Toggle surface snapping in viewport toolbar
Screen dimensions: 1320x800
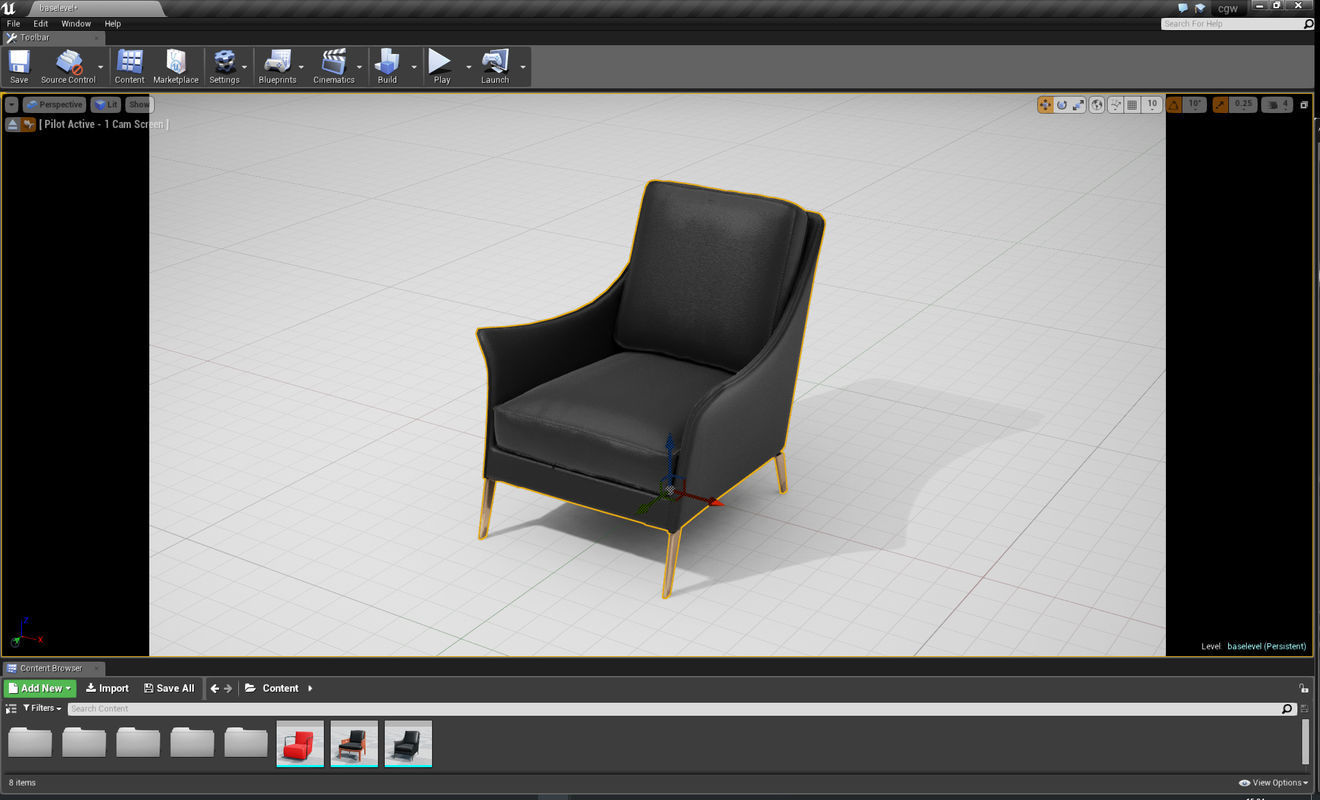click(x=1114, y=104)
